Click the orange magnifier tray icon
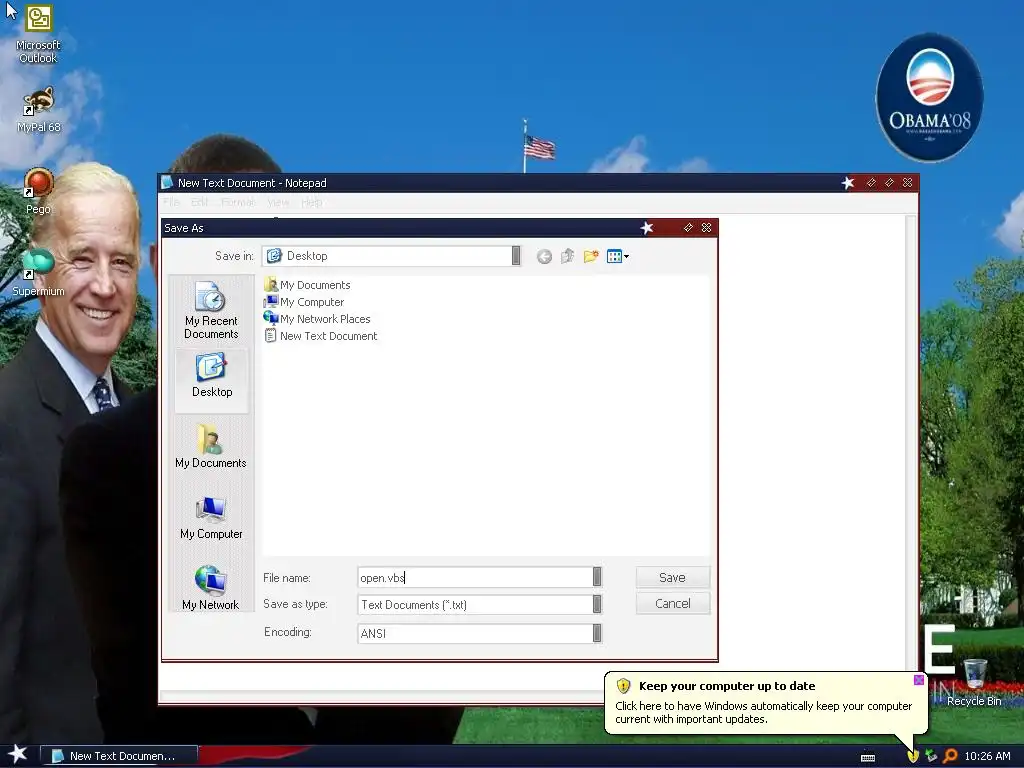 (x=950, y=756)
